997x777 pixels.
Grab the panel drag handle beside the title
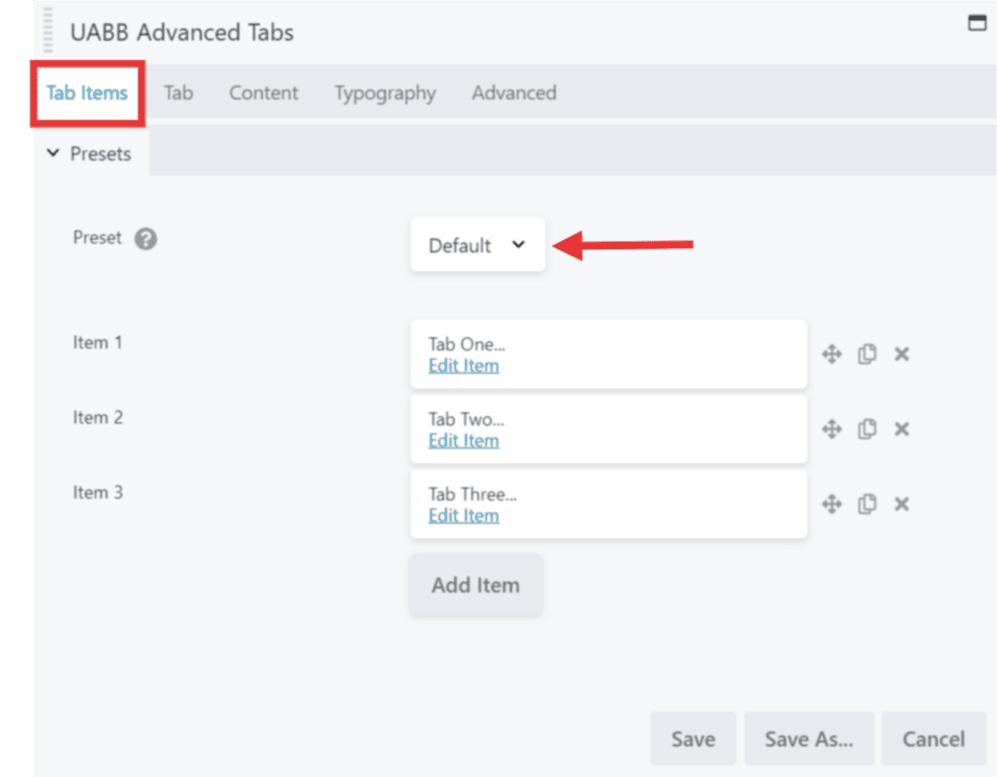pos(49,31)
